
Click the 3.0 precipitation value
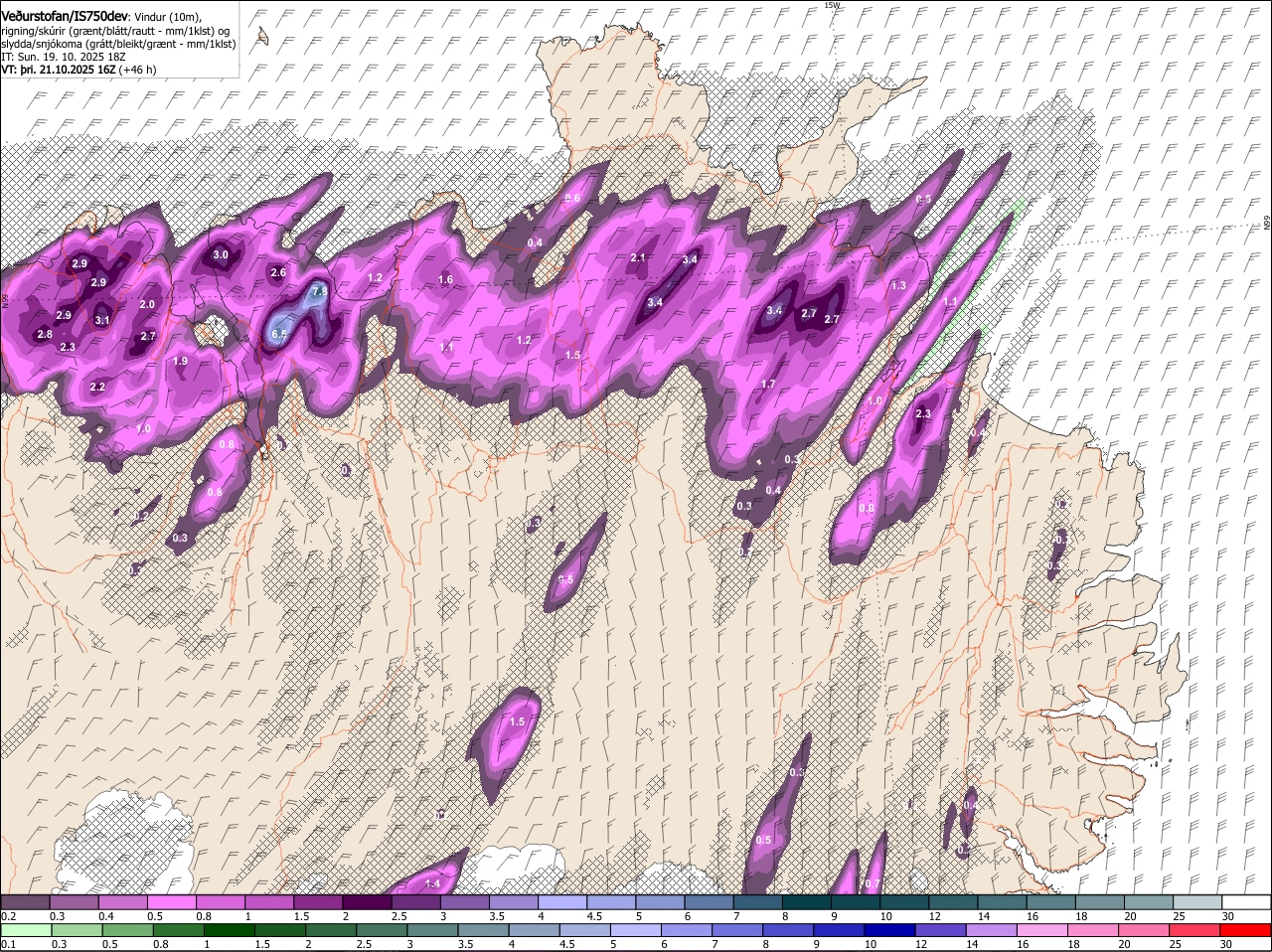(x=221, y=255)
